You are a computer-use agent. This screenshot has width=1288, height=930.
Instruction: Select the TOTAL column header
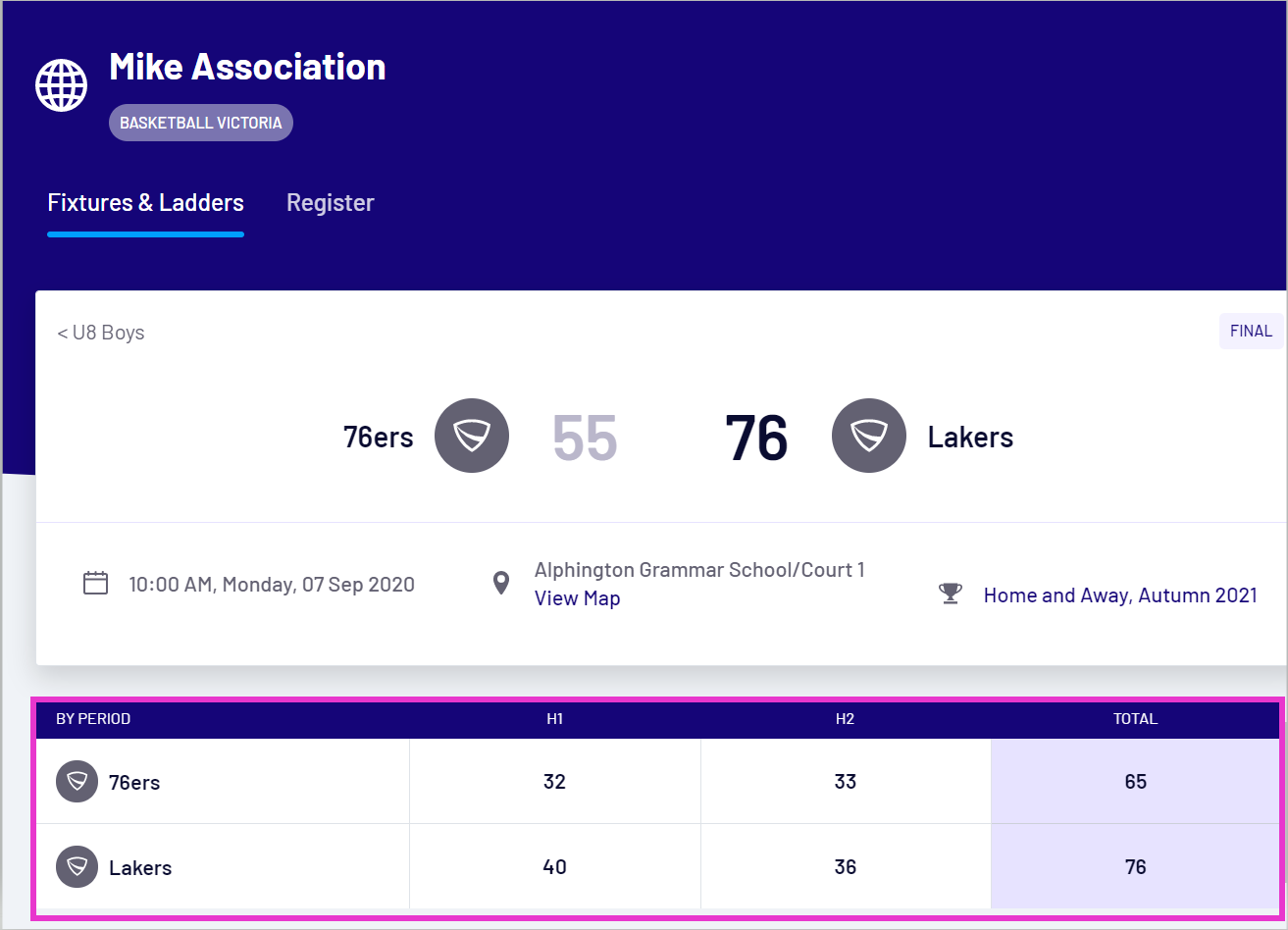click(x=1135, y=719)
